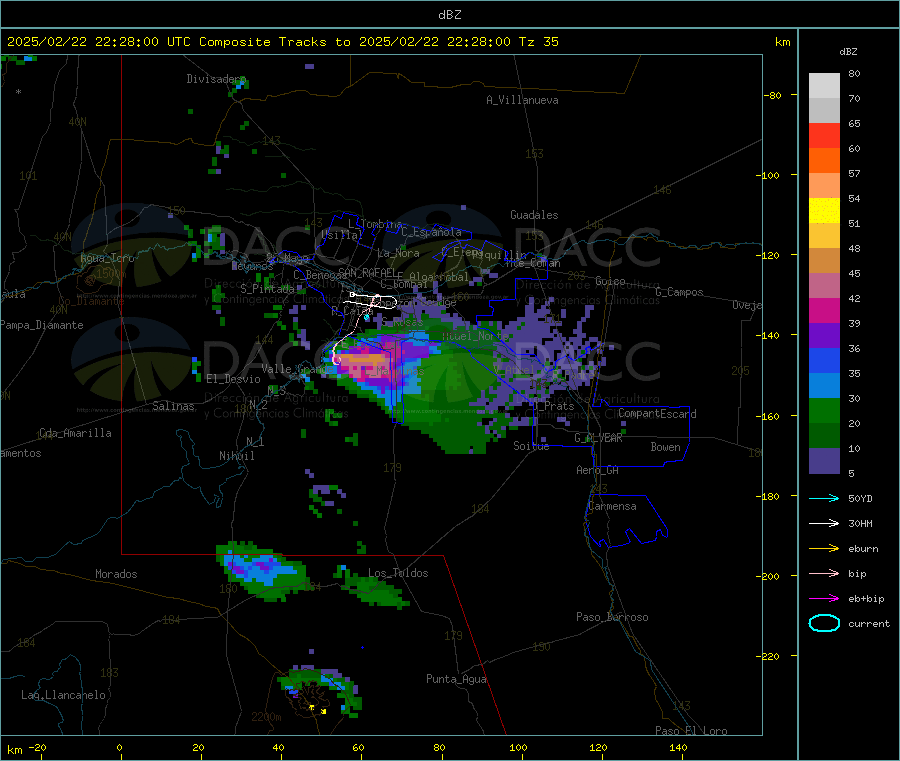This screenshot has width=900, height=761.
Task: Click the 'G_Campos' map label
Action: (680, 292)
